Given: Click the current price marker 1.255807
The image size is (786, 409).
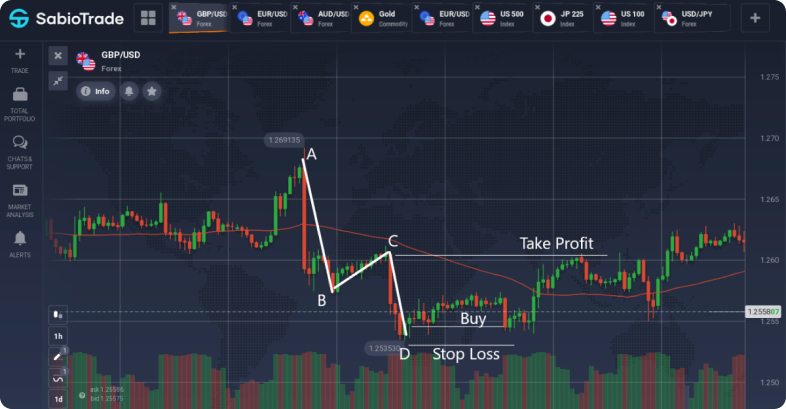Looking at the screenshot, I should pyautogui.click(x=763, y=312).
